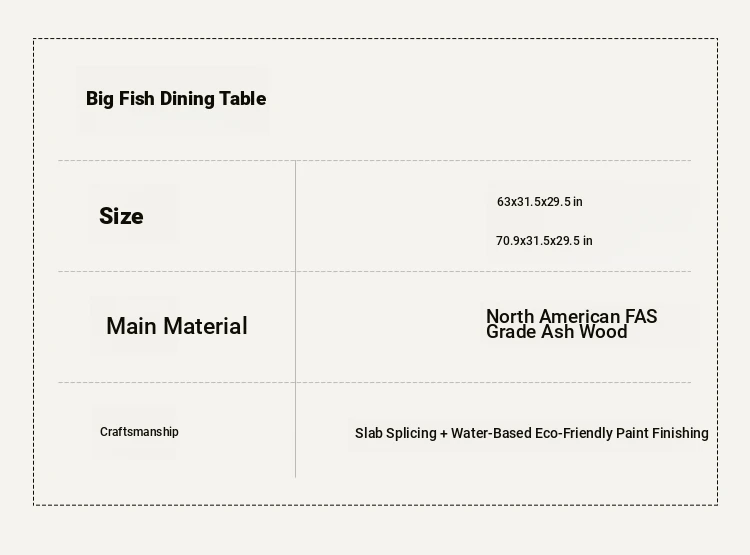Viewport: 750px width, 555px height.
Task: Select the Craftsmanship label
Action: click(x=139, y=432)
